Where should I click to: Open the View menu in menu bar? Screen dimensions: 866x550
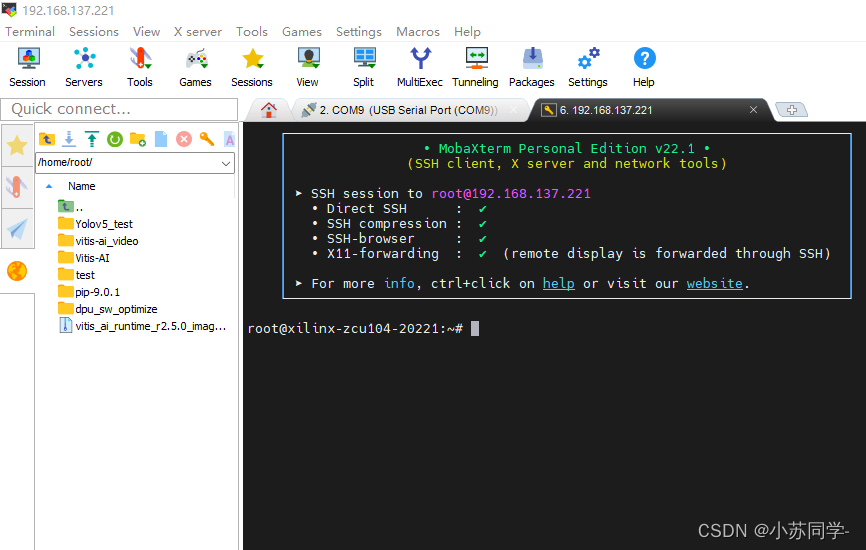(x=146, y=31)
